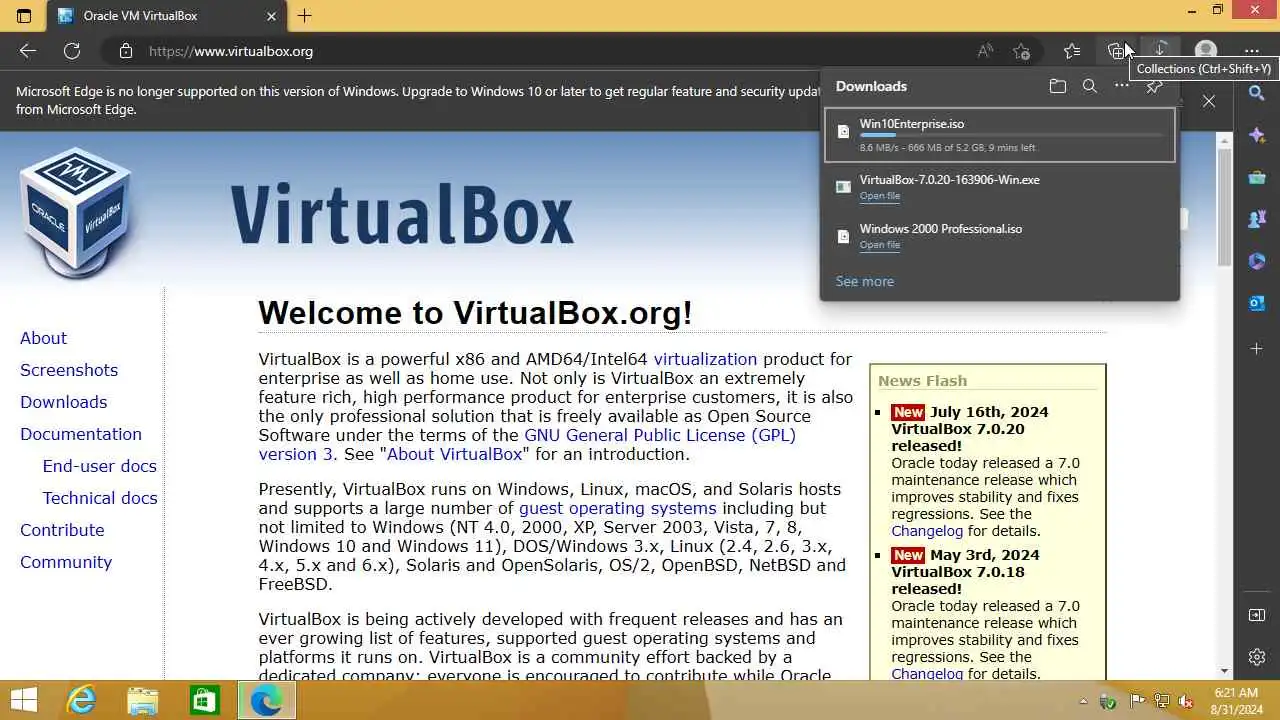The image size is (1280, 720).
Task: Open a new browser tab
Action: coord(305,16)
